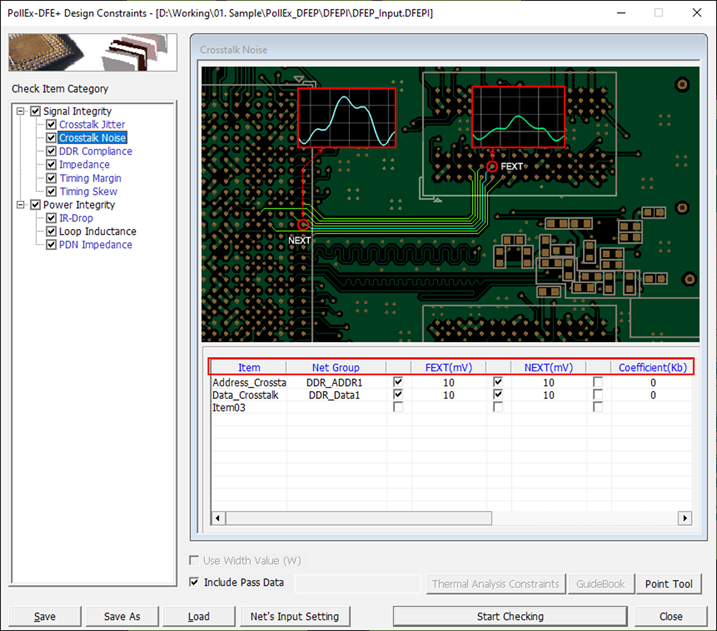This screenshot has height=631, width=717.
Task: Select Timing Skew in the category tree
Action: (x=88, y=192)
